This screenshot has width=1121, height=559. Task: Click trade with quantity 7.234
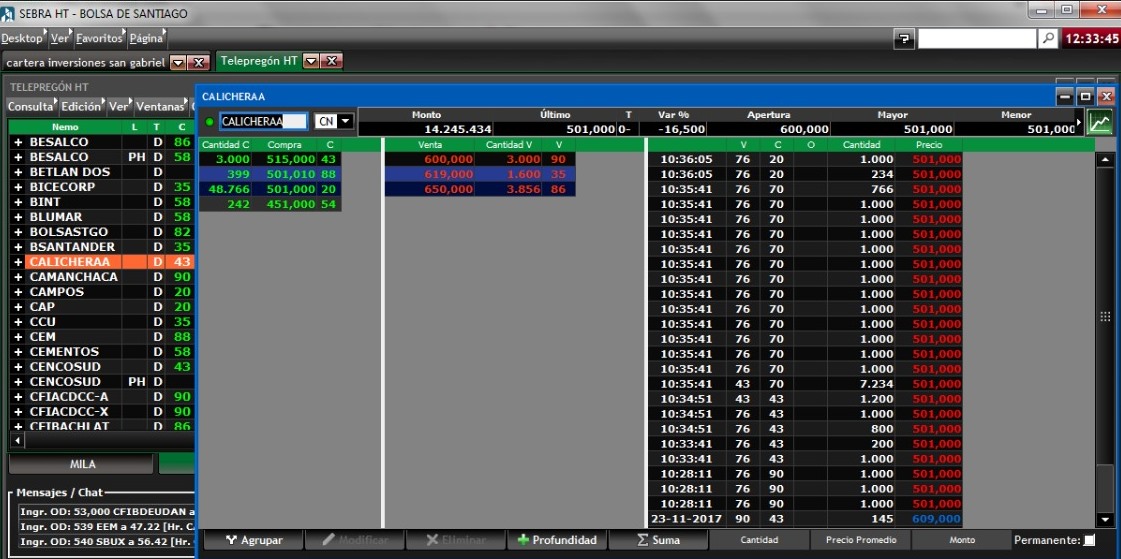coord(805,384)
